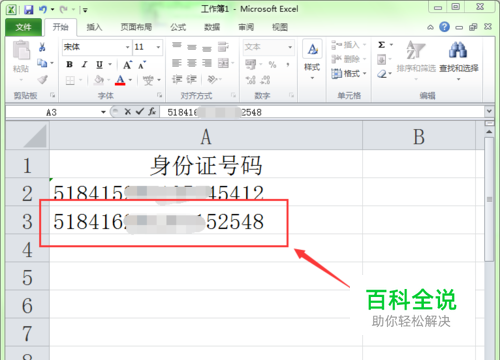Click the Name Box showing A3
Screen dimensions: 500x360
(53, 112)
